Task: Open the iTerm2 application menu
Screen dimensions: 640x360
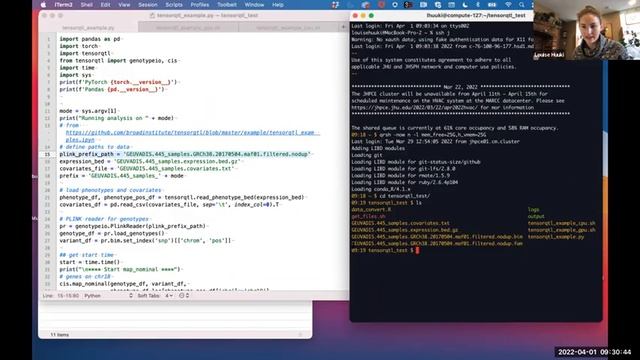Action: [x=63, y=5]
